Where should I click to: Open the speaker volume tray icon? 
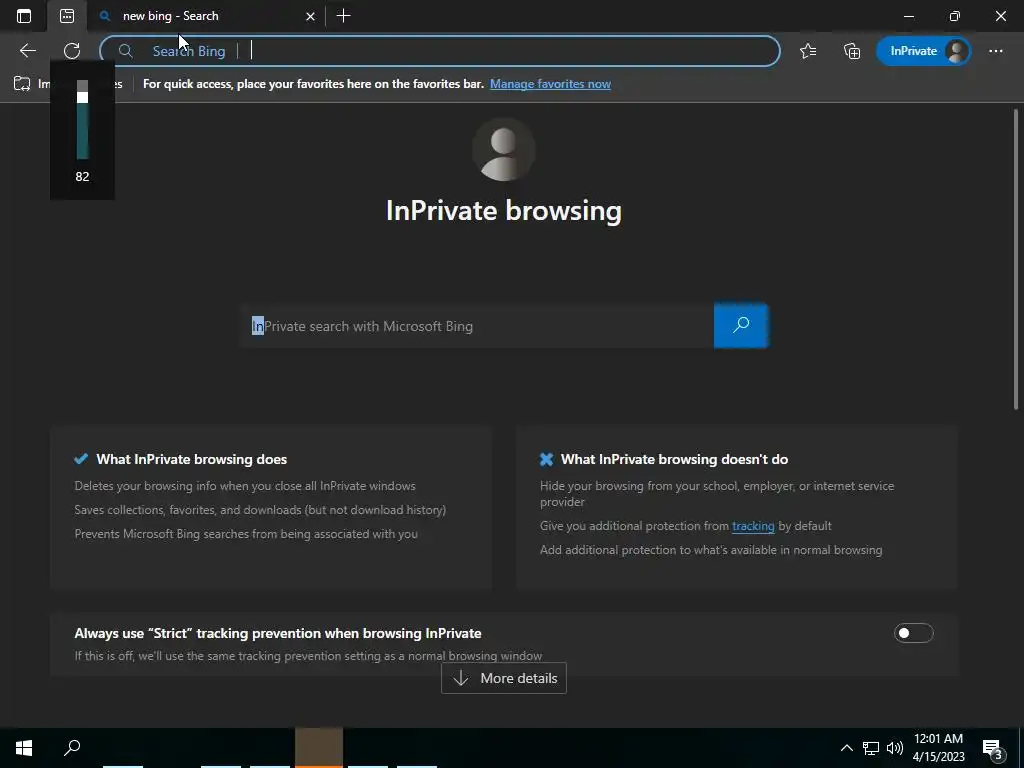[895, 748]
